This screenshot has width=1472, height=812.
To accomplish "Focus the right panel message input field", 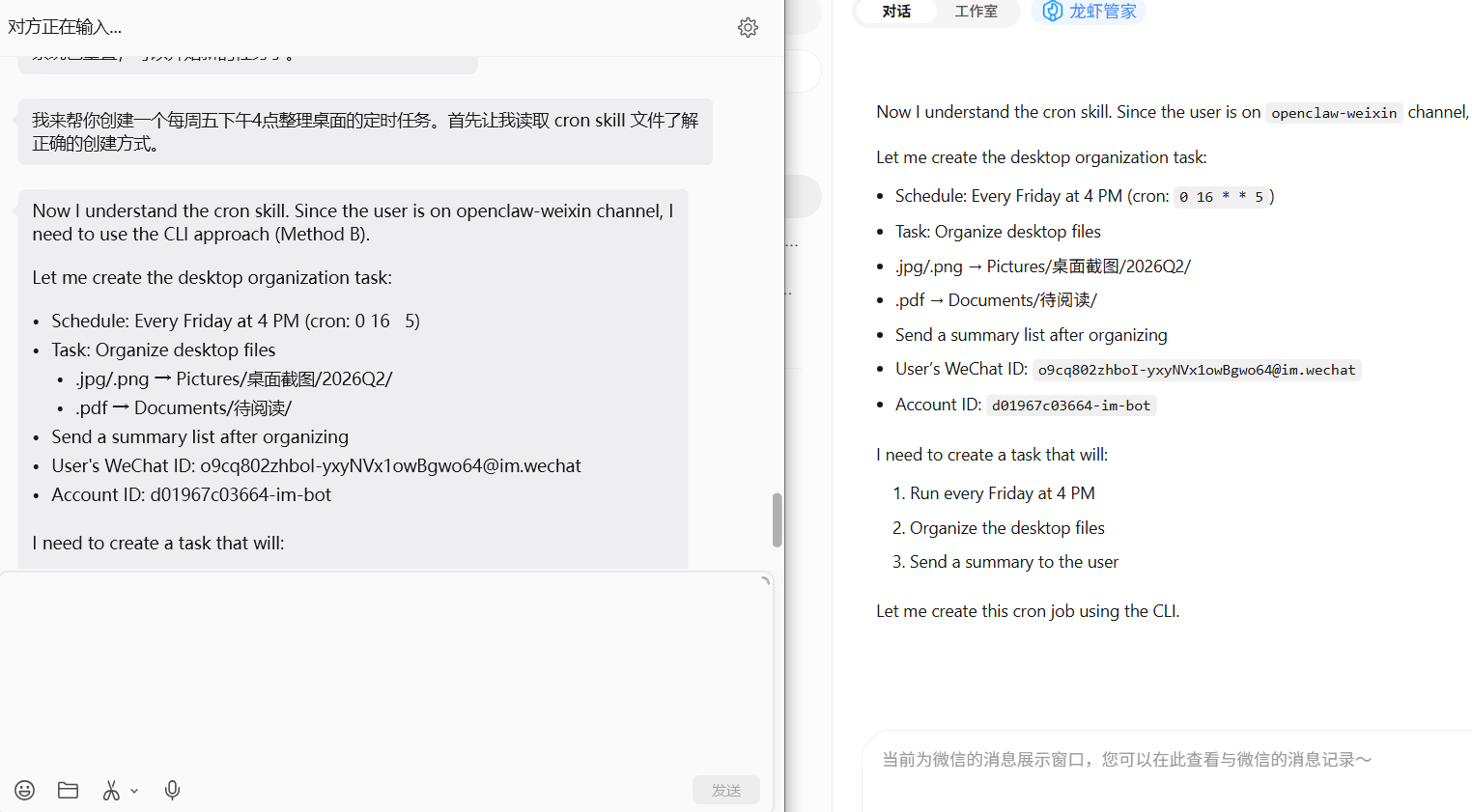I will 1167,770.
